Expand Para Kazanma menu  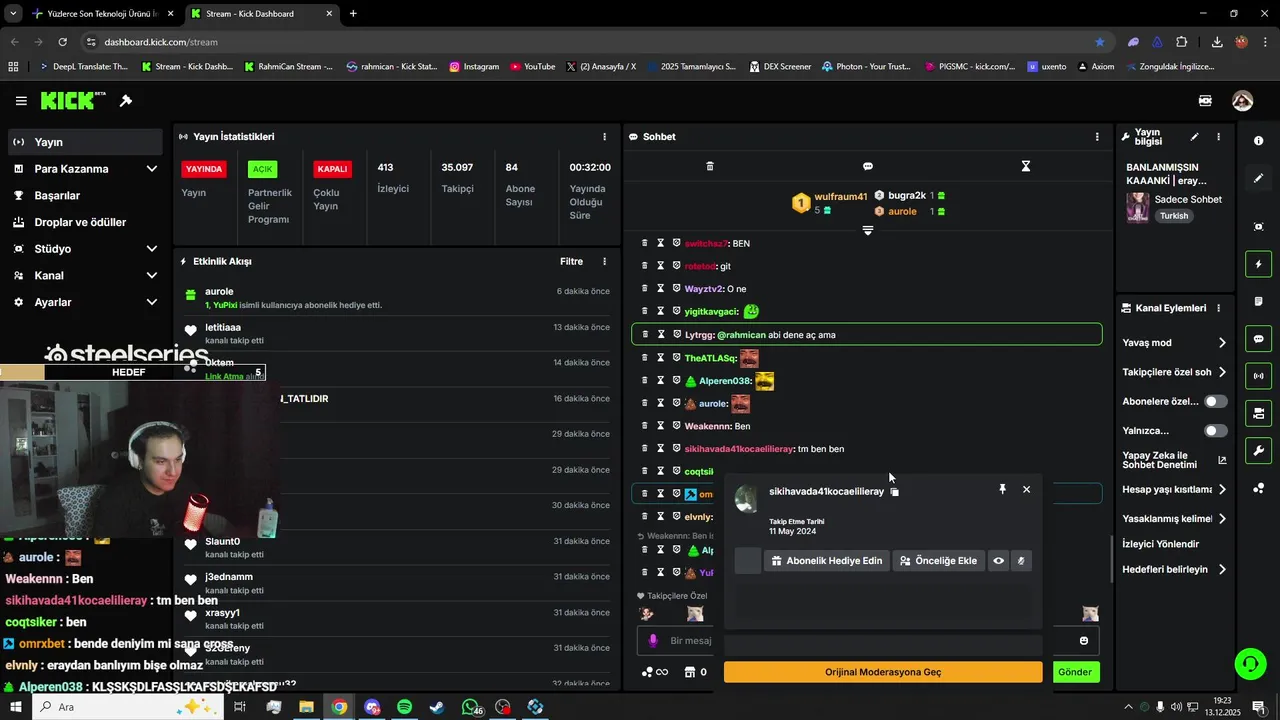click(152, 169)
